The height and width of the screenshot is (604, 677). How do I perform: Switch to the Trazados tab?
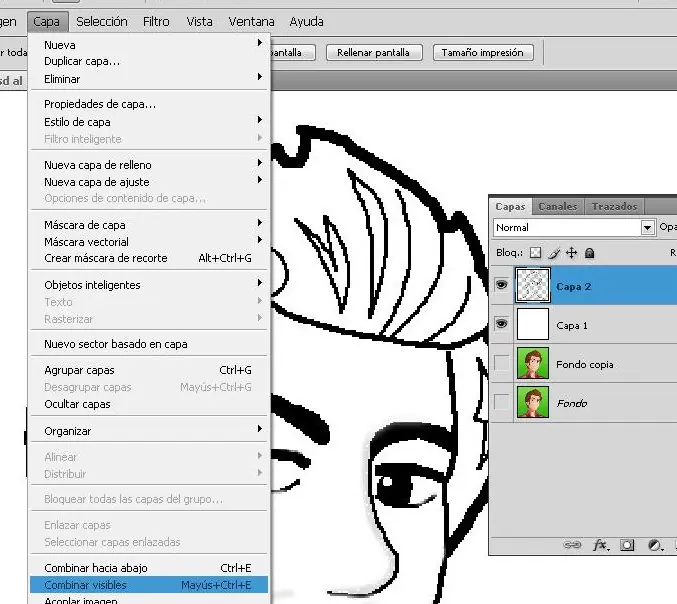tap(614, 206)
